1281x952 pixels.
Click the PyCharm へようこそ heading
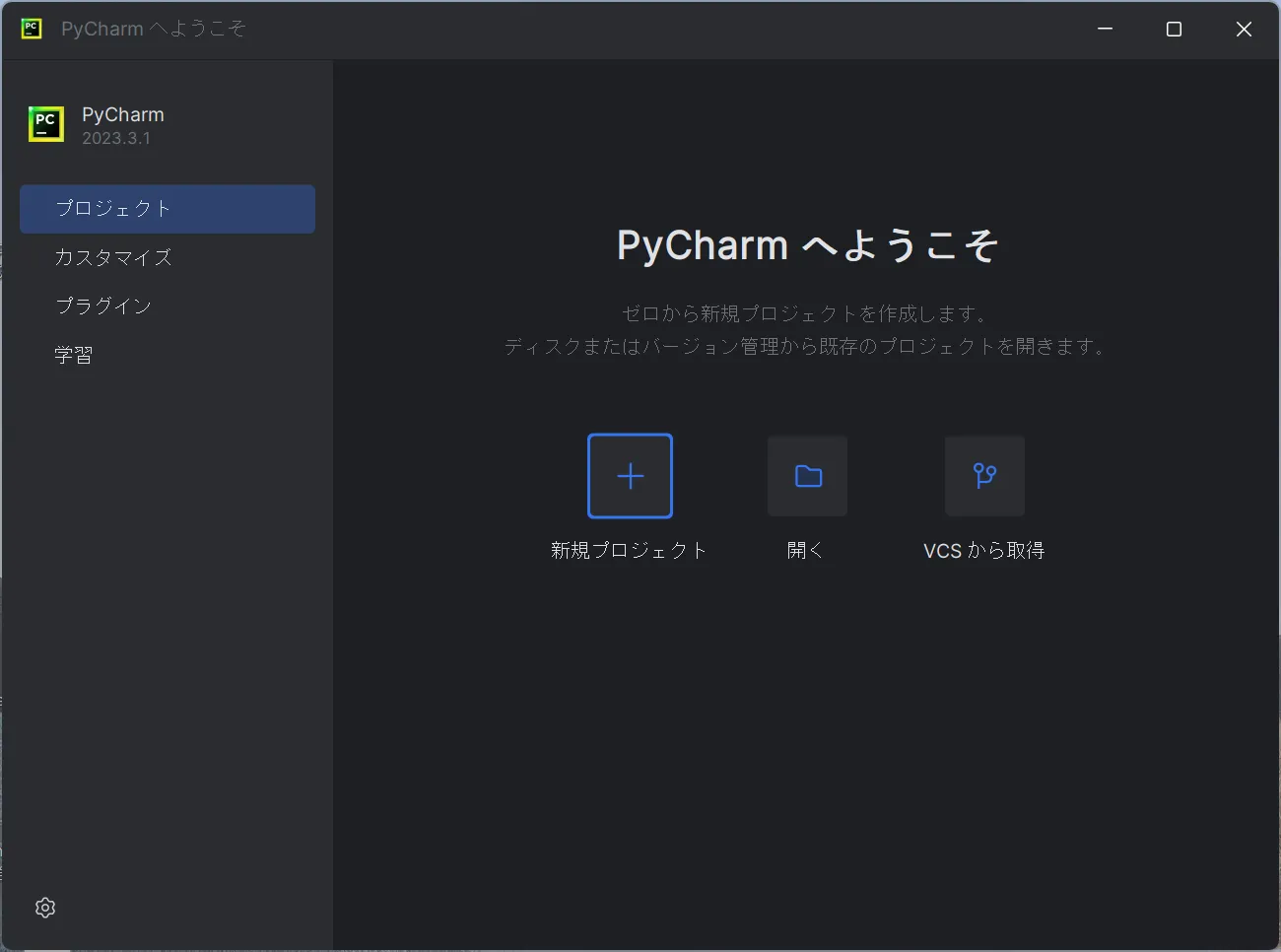(x=807, y=245)
